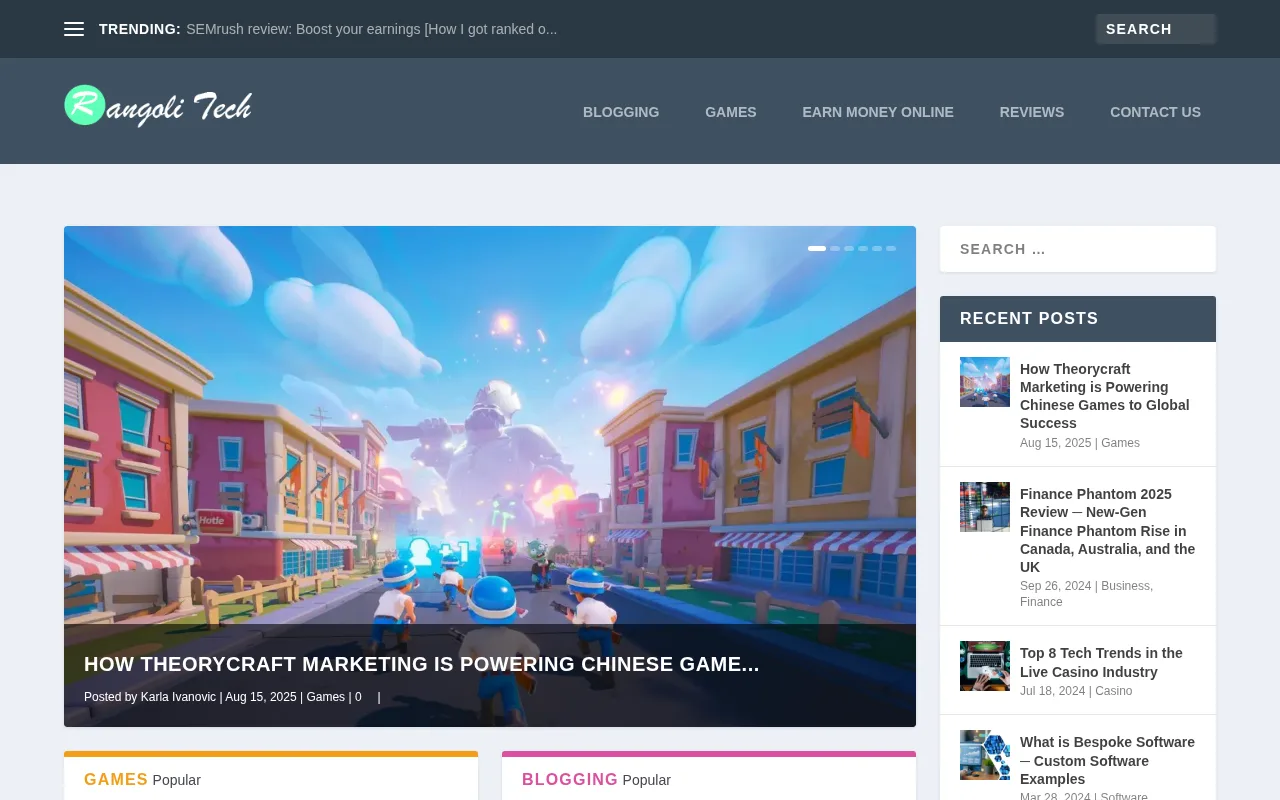
Task: Click Top 8 Tech Trends thumbnail
Action: (984, 666)
